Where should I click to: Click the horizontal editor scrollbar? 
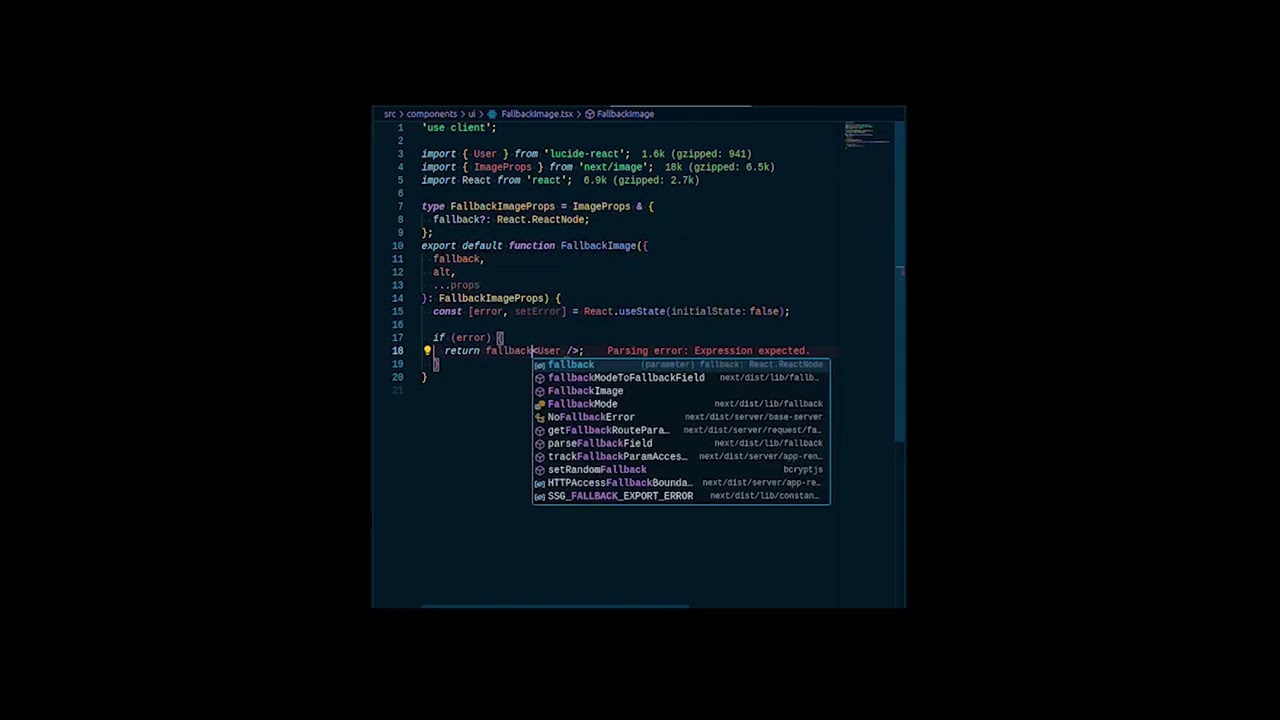(x=555, y=606)
